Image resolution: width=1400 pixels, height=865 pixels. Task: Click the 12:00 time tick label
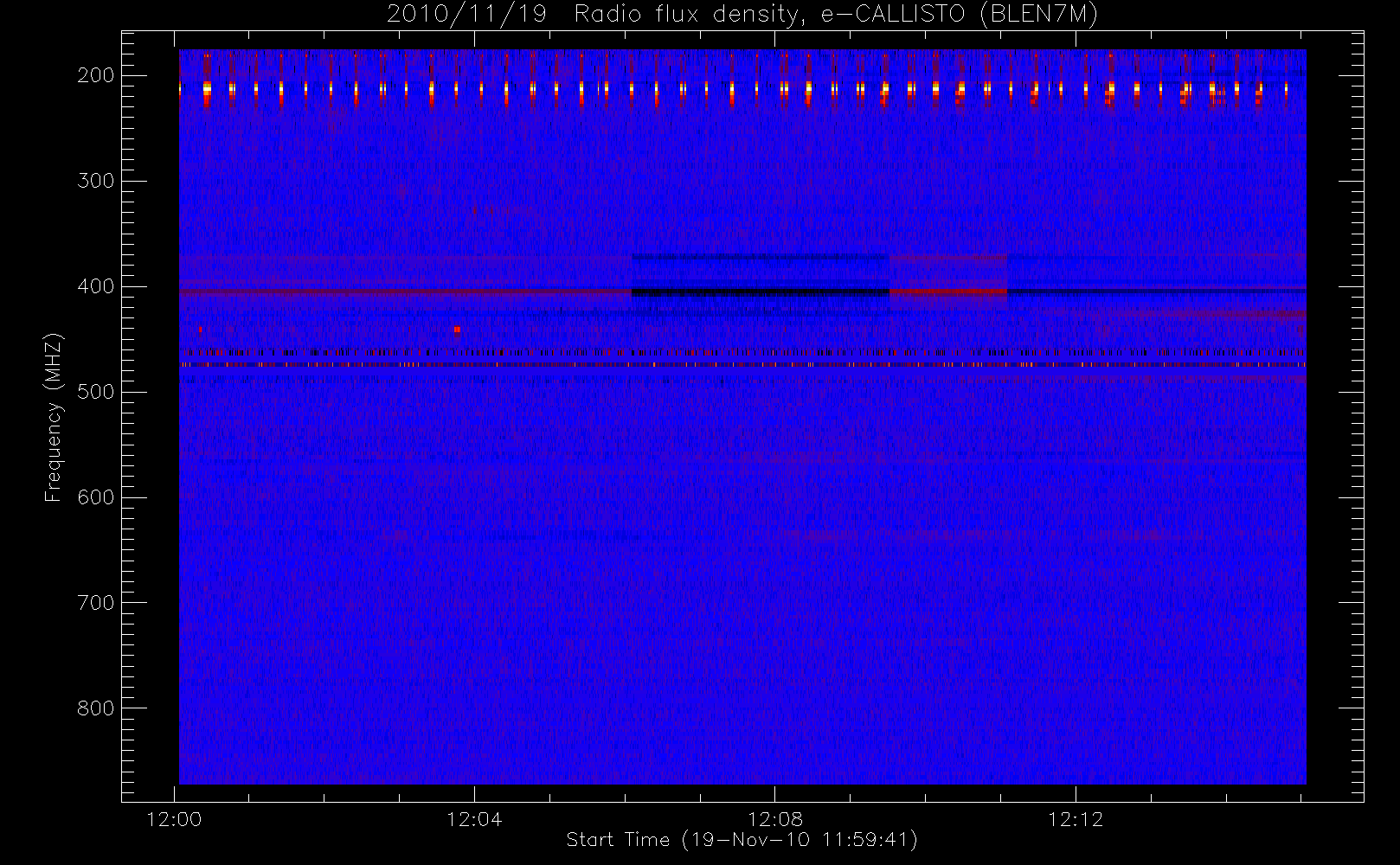175,819
